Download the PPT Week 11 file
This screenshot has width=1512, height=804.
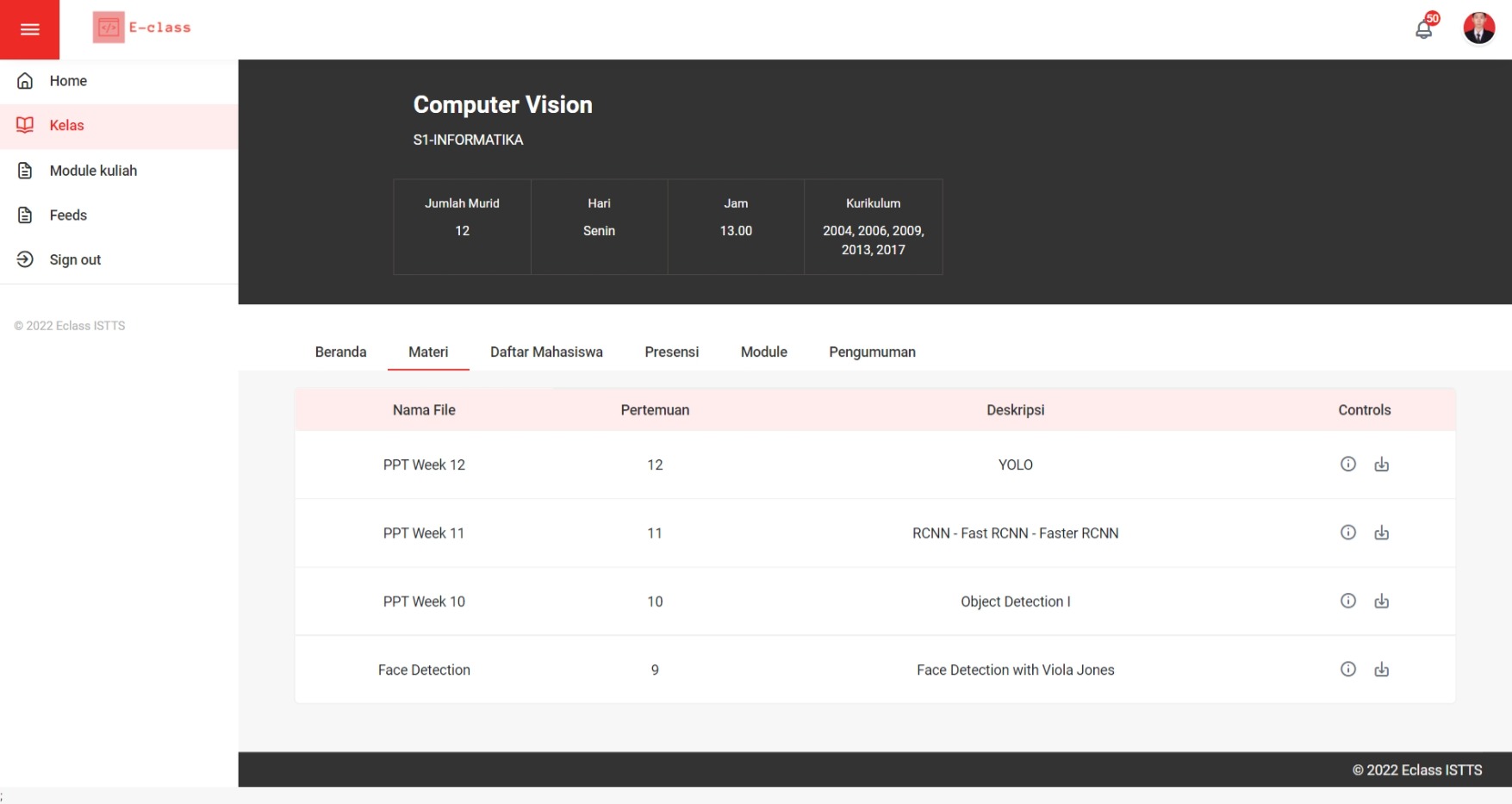(1381, 533)
